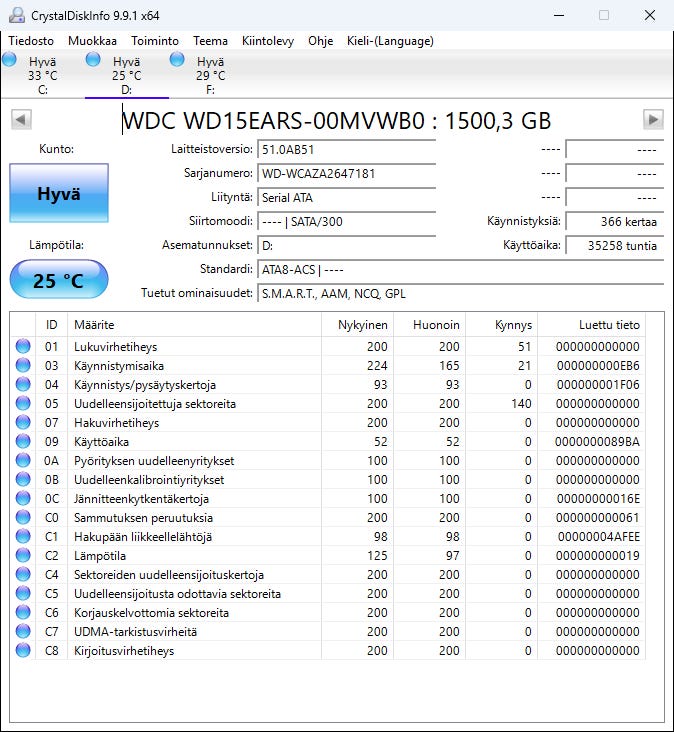This screenshot has height=732, width=674.
Task: Click the blue Hyvä health status button
Action: [59, 193]
